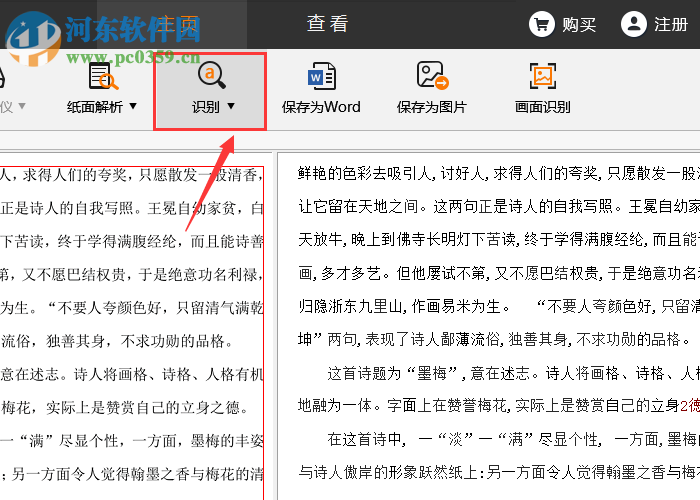Click the 保存为图片 image export icon

[x=432, y=75]
